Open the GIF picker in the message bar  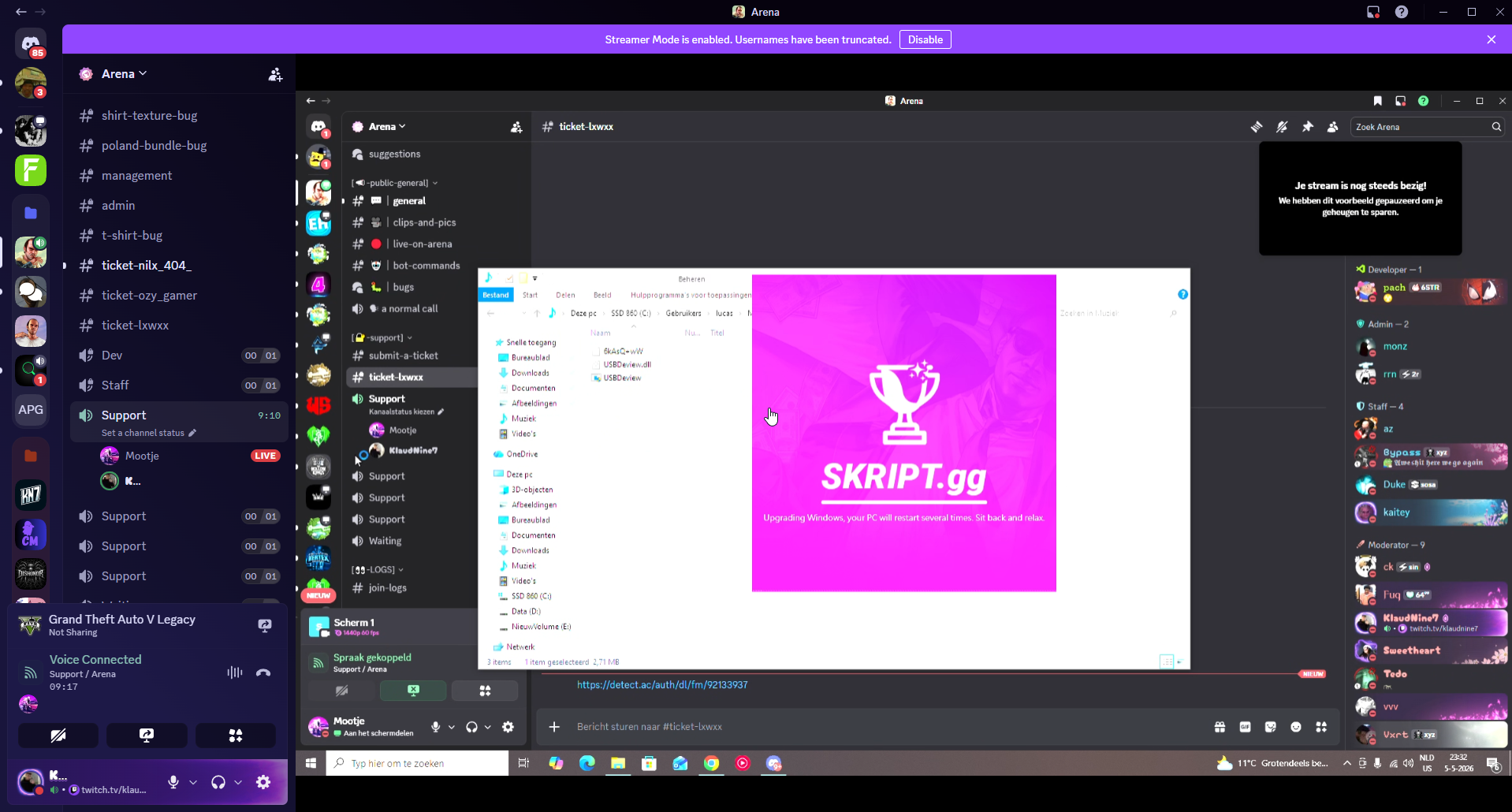pos(1245,727)
